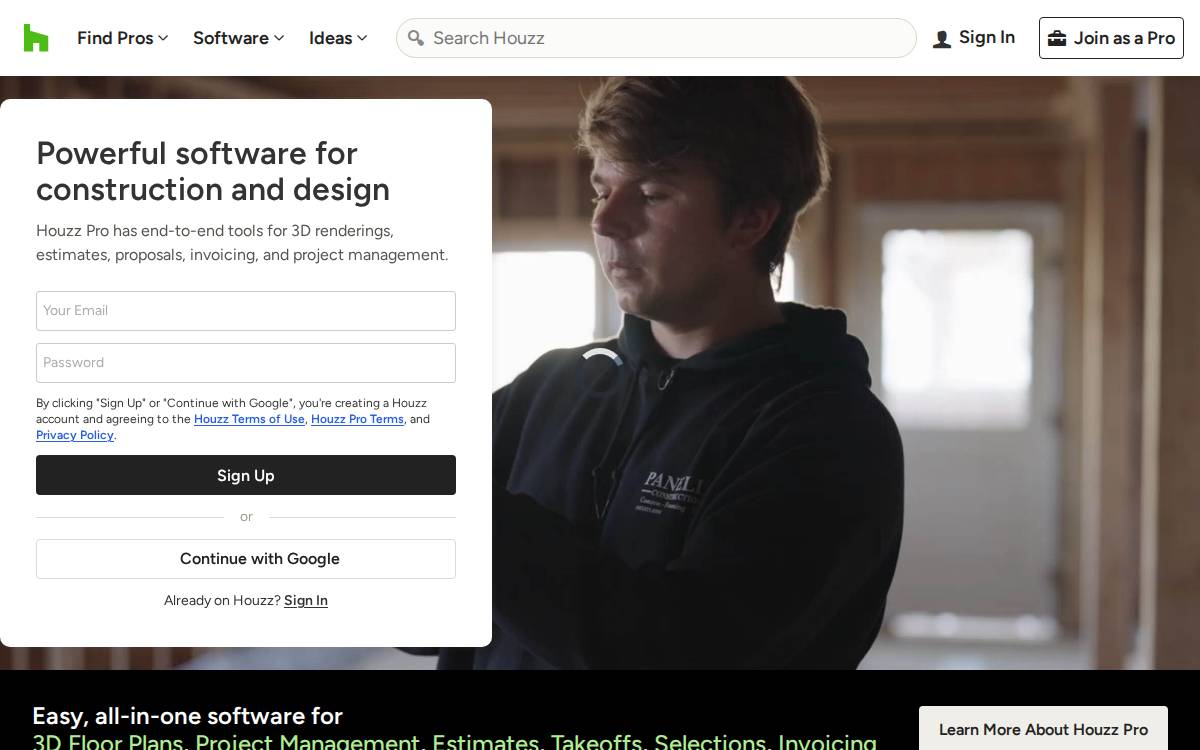Click the Join as a Pro button

1111,38
